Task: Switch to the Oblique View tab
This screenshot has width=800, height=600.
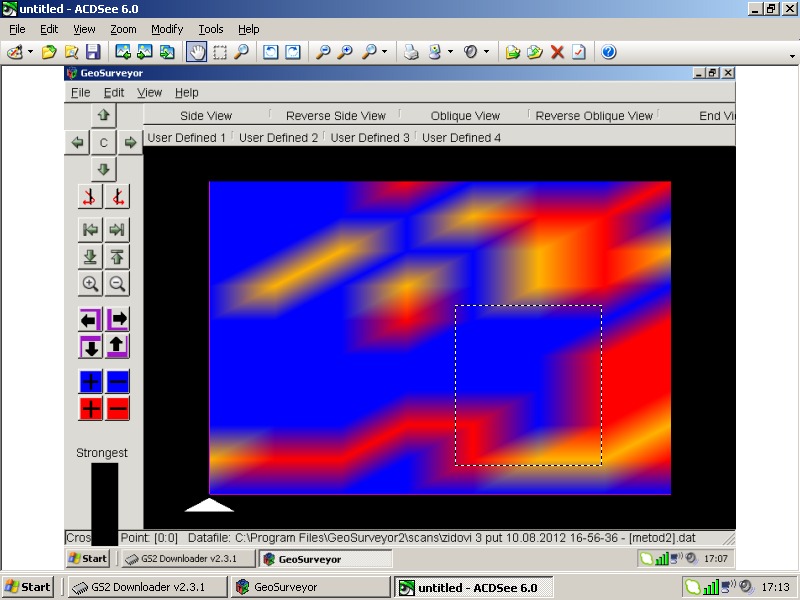Action: click(465, 116)
